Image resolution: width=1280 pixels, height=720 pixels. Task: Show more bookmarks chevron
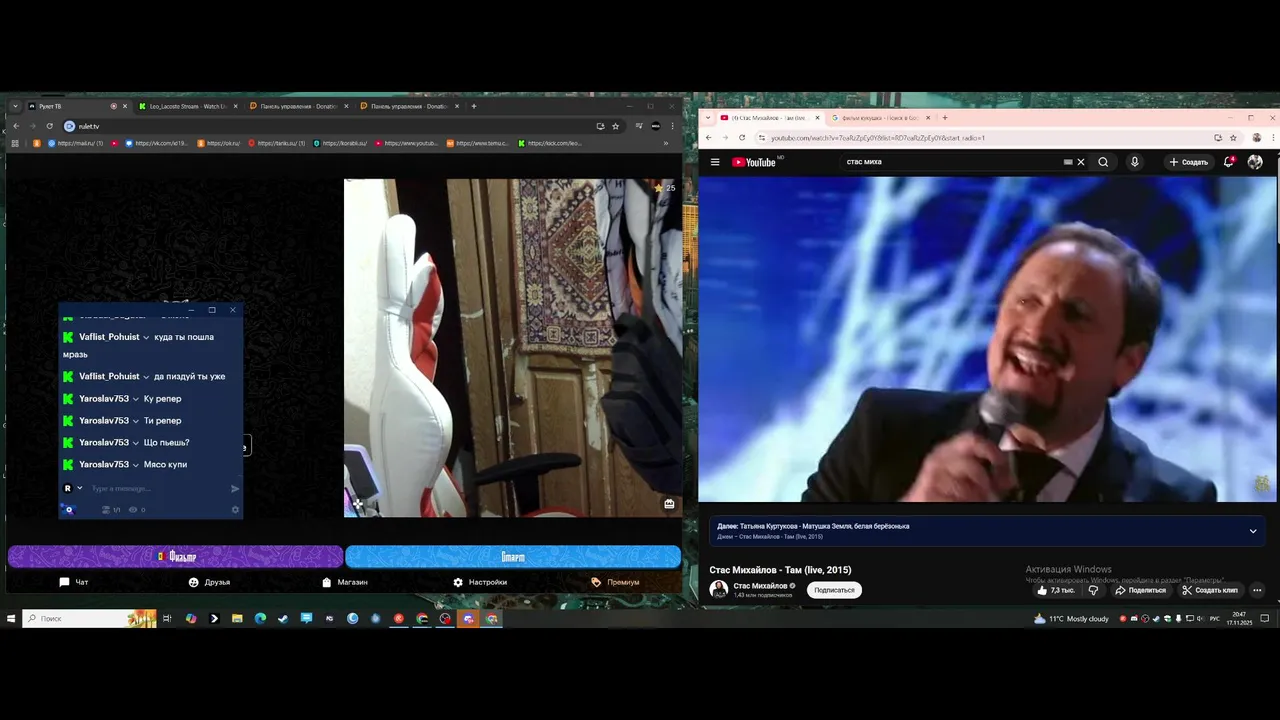pyautogui.click(x=666, y=143)
